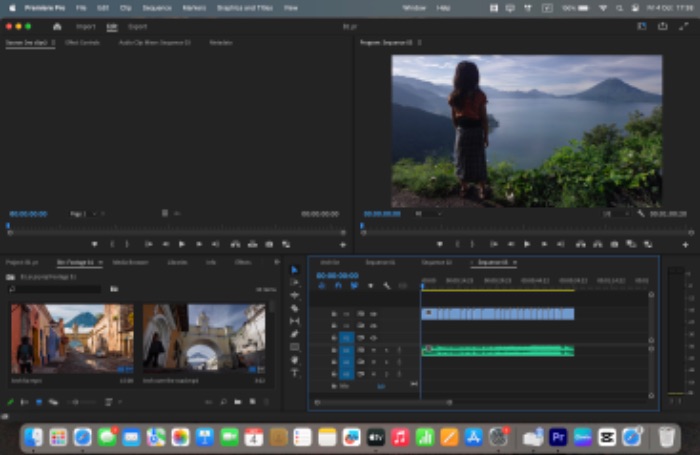The width and height of the screenshot is (700, 455).
Task: Toggle insert sequences as nests button
Action: click(322, 286)
